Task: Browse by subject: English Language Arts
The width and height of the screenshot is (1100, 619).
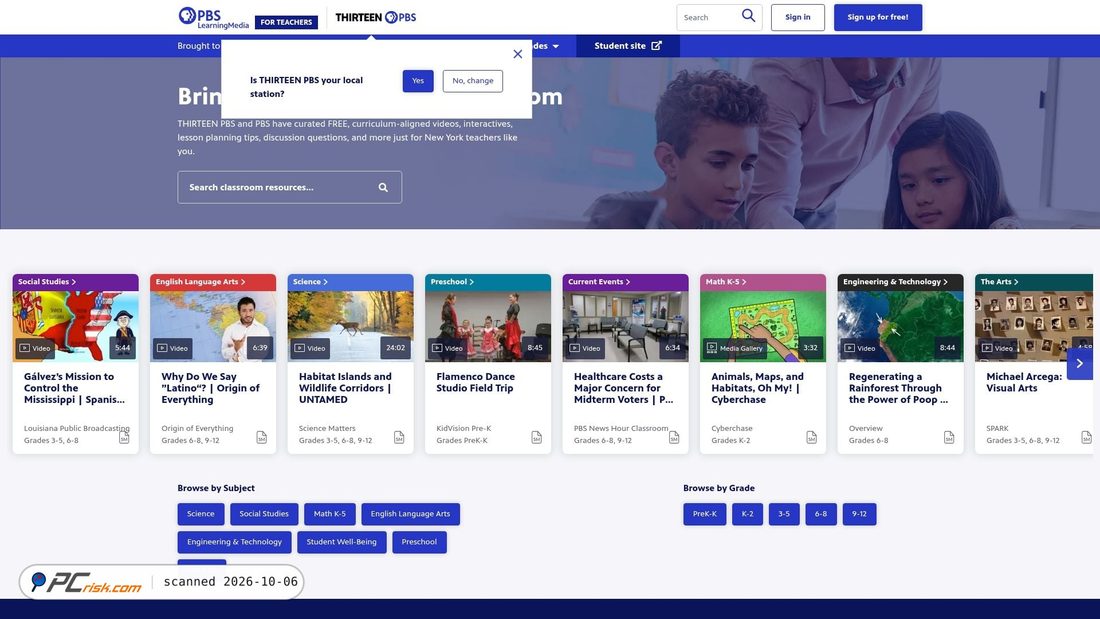Action: 410,514
